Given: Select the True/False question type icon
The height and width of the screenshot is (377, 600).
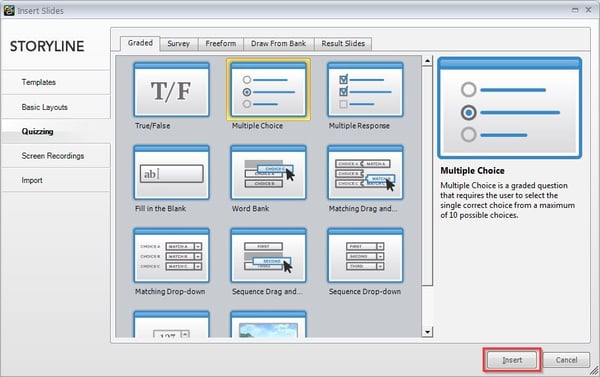Looking at the screenshot, I should (x=171, y=90).
